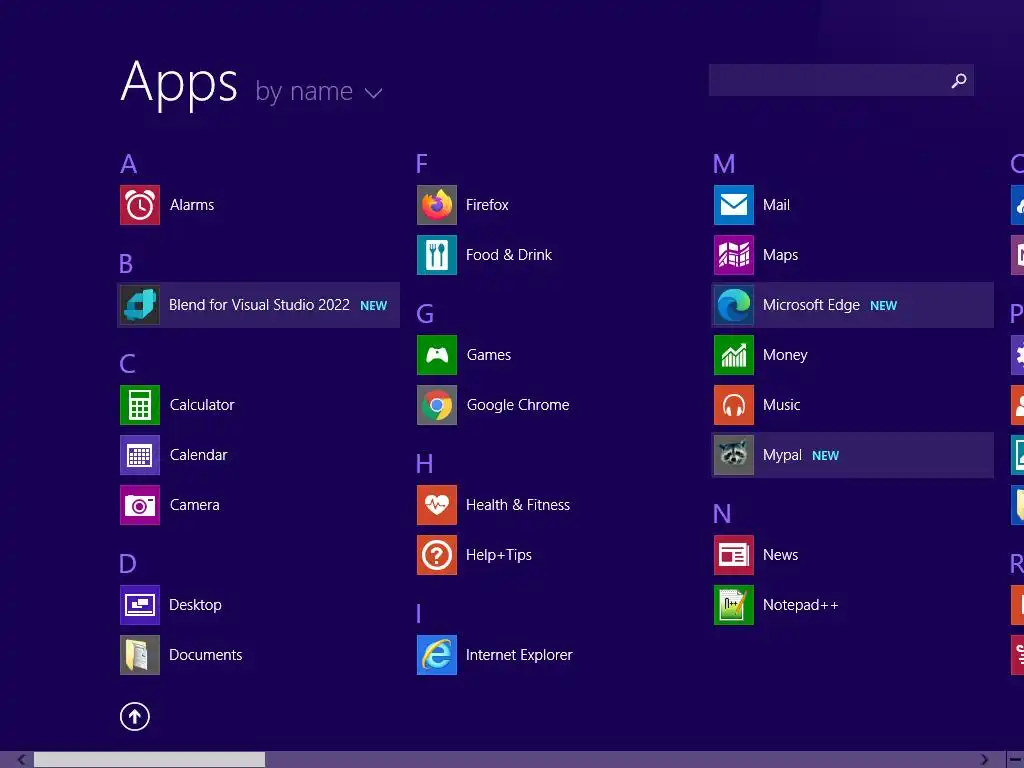Click the 'Blend for Visual Studio 2022' text
The width and height of the screenshot is (1024, 768).
tap(259, 305)
